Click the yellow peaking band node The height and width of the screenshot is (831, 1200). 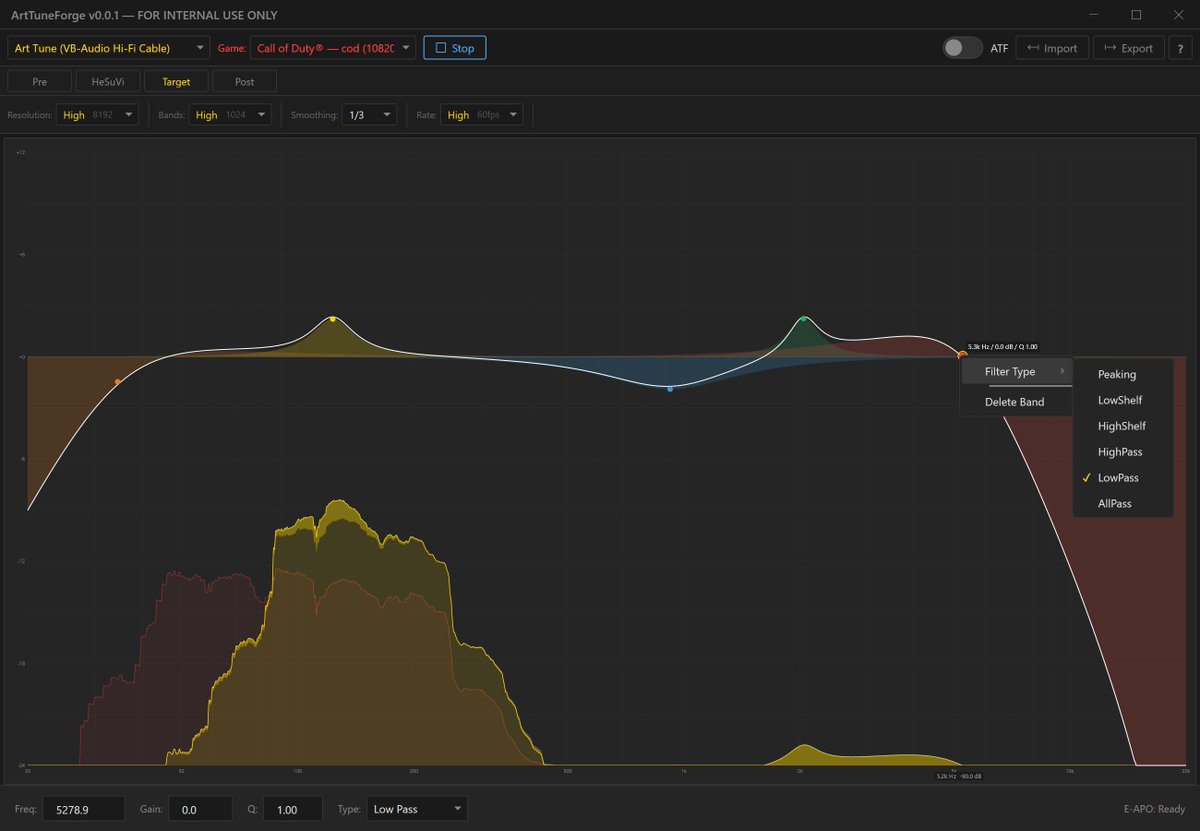pyautogui.click(x=332, y=319)
